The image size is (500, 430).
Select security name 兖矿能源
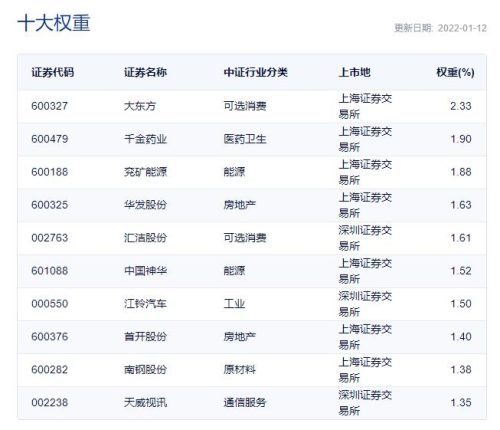pos(145,172)
